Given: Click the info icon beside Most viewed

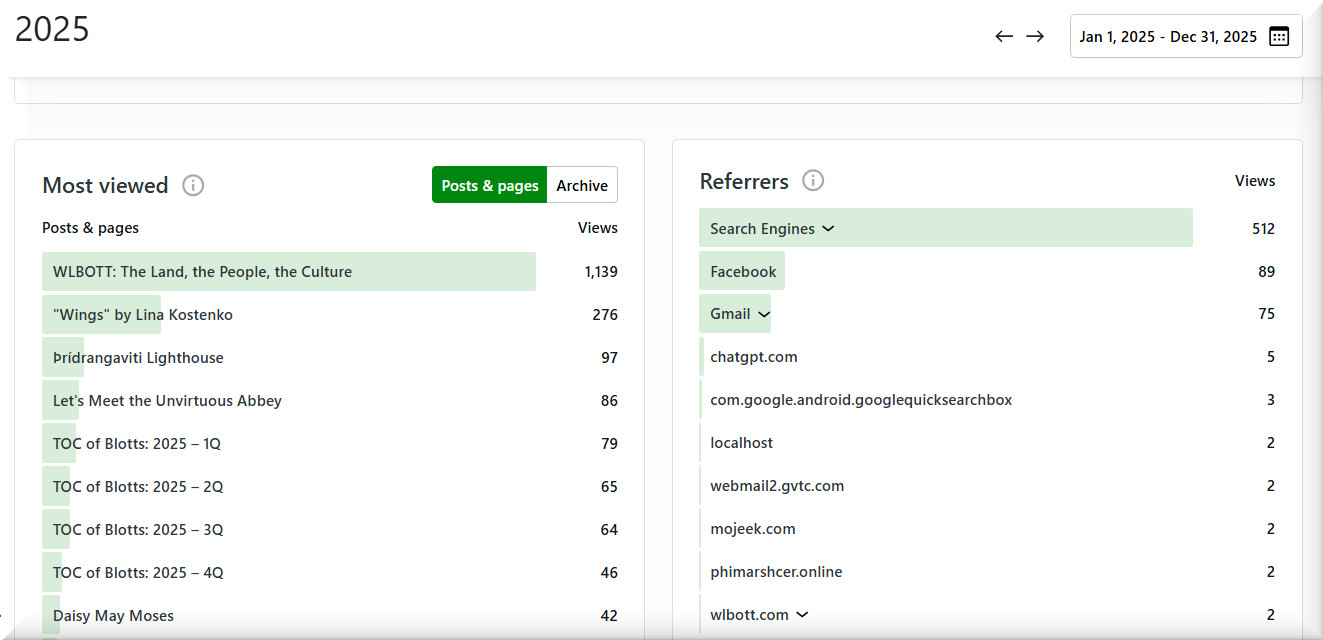Looking at the screenshot, I should click(x=193, y=186).
